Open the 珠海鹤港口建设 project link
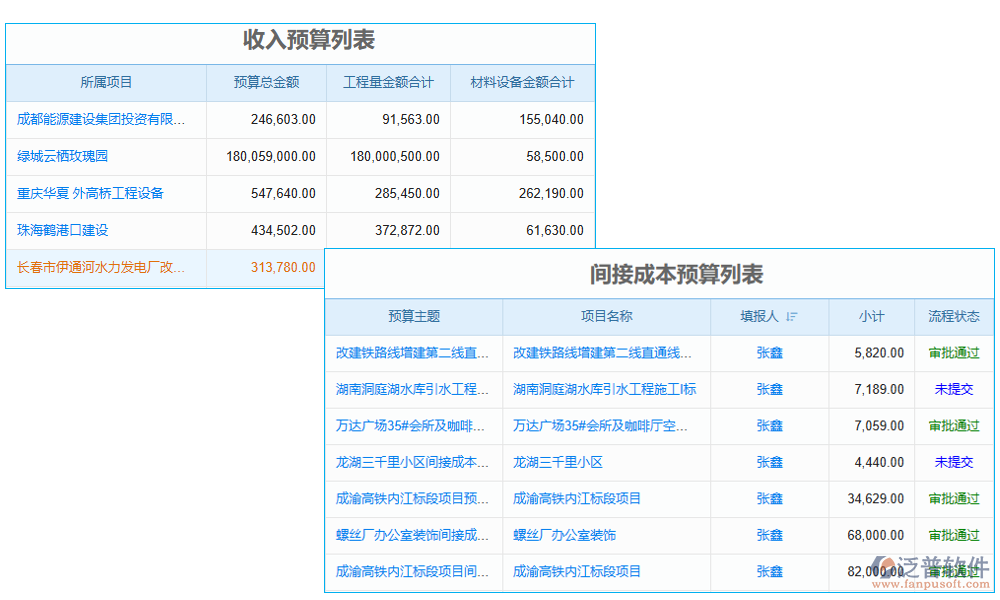Viewport: 1000px width, 600px height. pos(62,230)
